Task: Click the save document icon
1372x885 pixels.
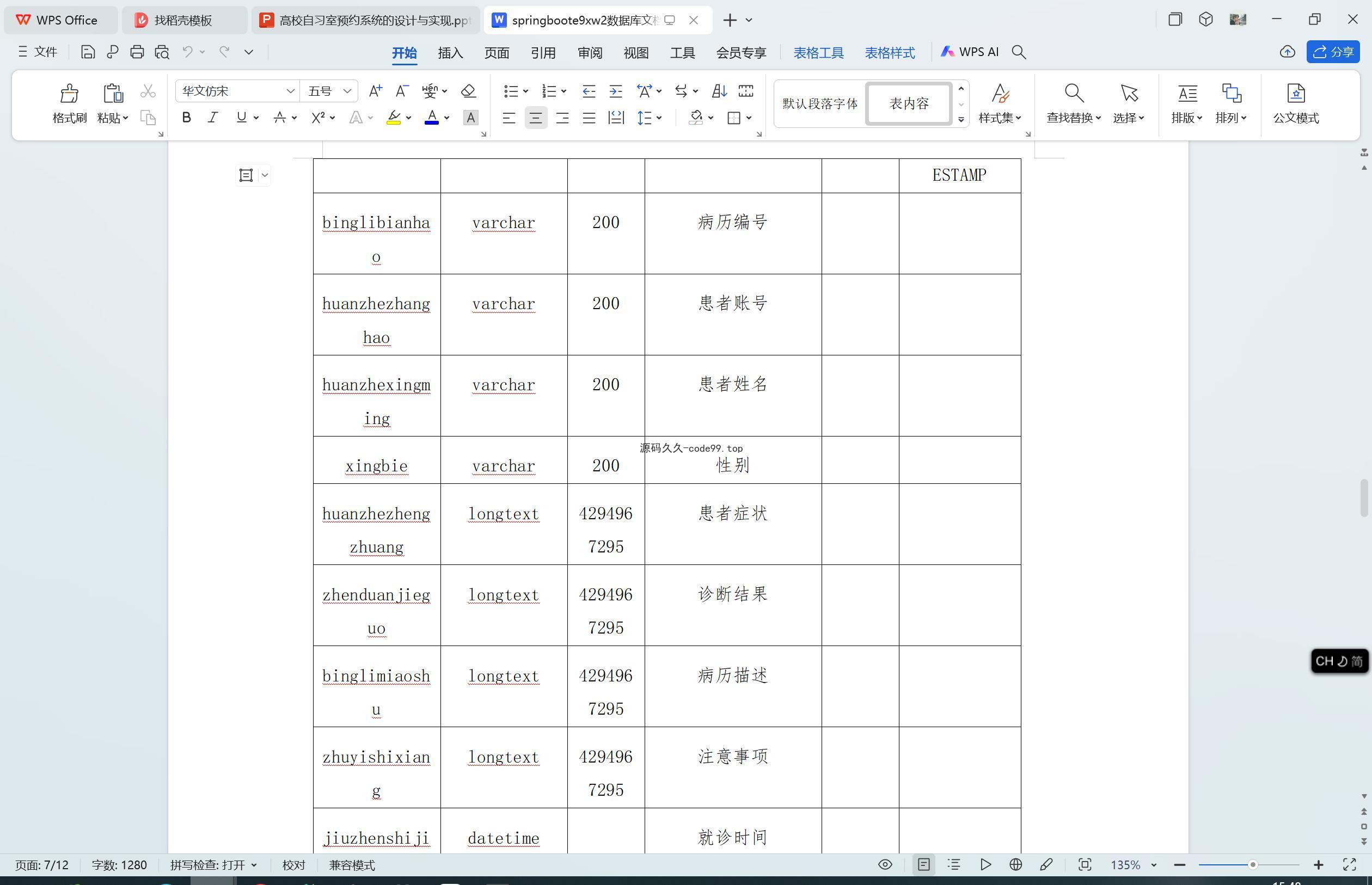Action: pos(88,52)
